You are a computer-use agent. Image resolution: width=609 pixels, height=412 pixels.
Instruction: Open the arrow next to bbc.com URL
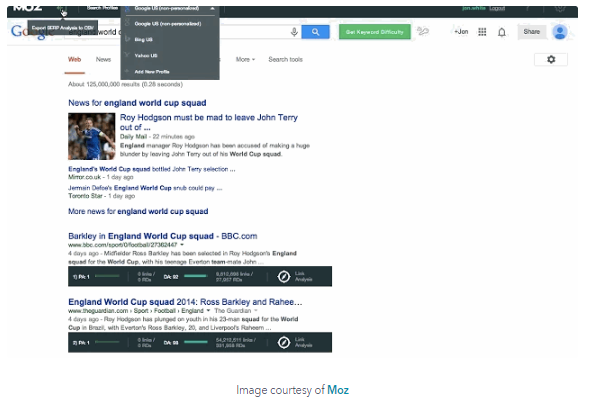pyautogui.click(x=182, y=245)
